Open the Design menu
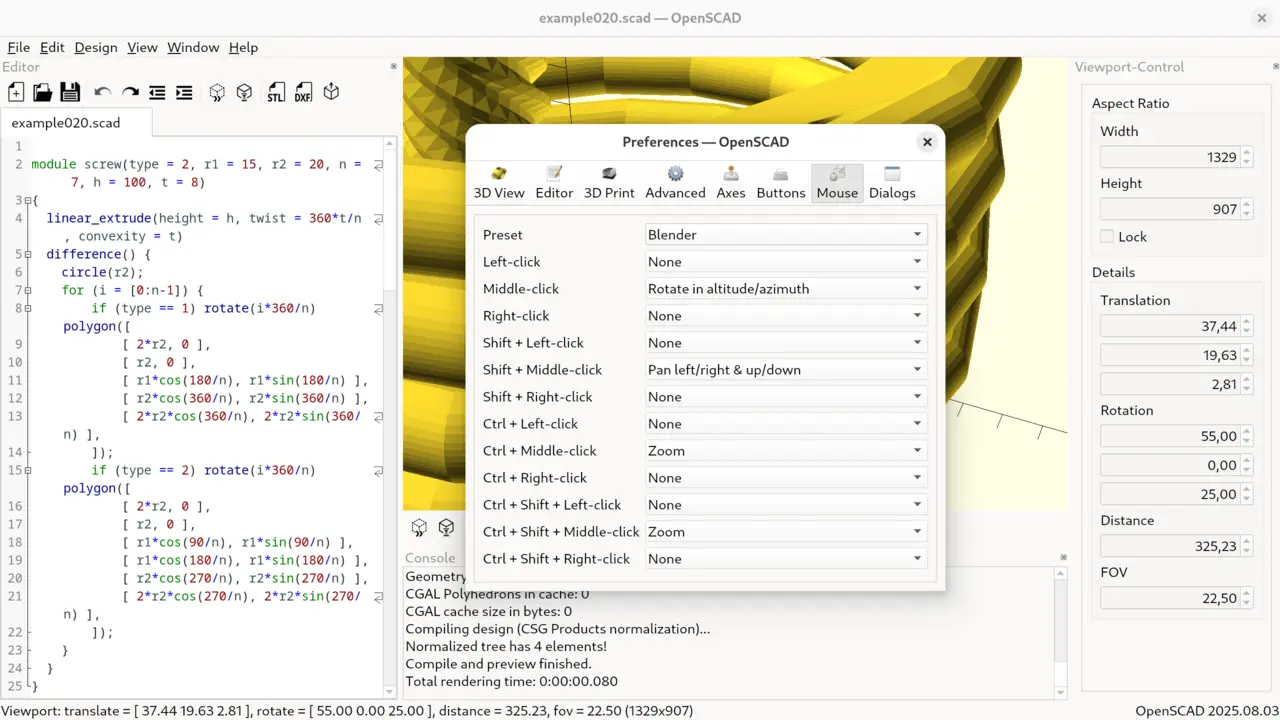This screenshot has height=720, width=1280. 96,47
